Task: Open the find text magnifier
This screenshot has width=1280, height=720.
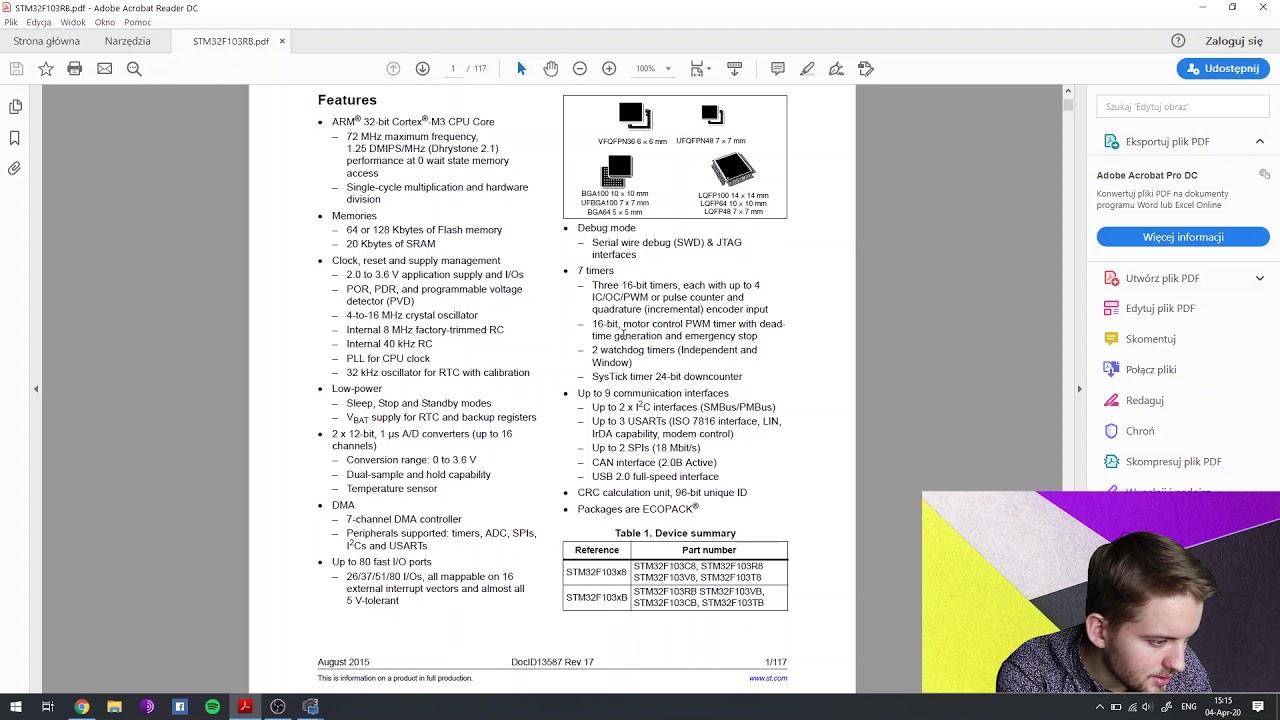Action: (x=134, y=69)
